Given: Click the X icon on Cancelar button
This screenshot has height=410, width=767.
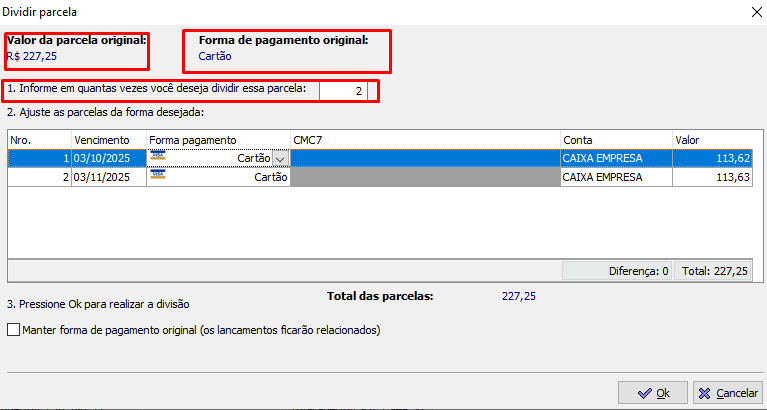Looking at the screenshot, I should (704, 392).
